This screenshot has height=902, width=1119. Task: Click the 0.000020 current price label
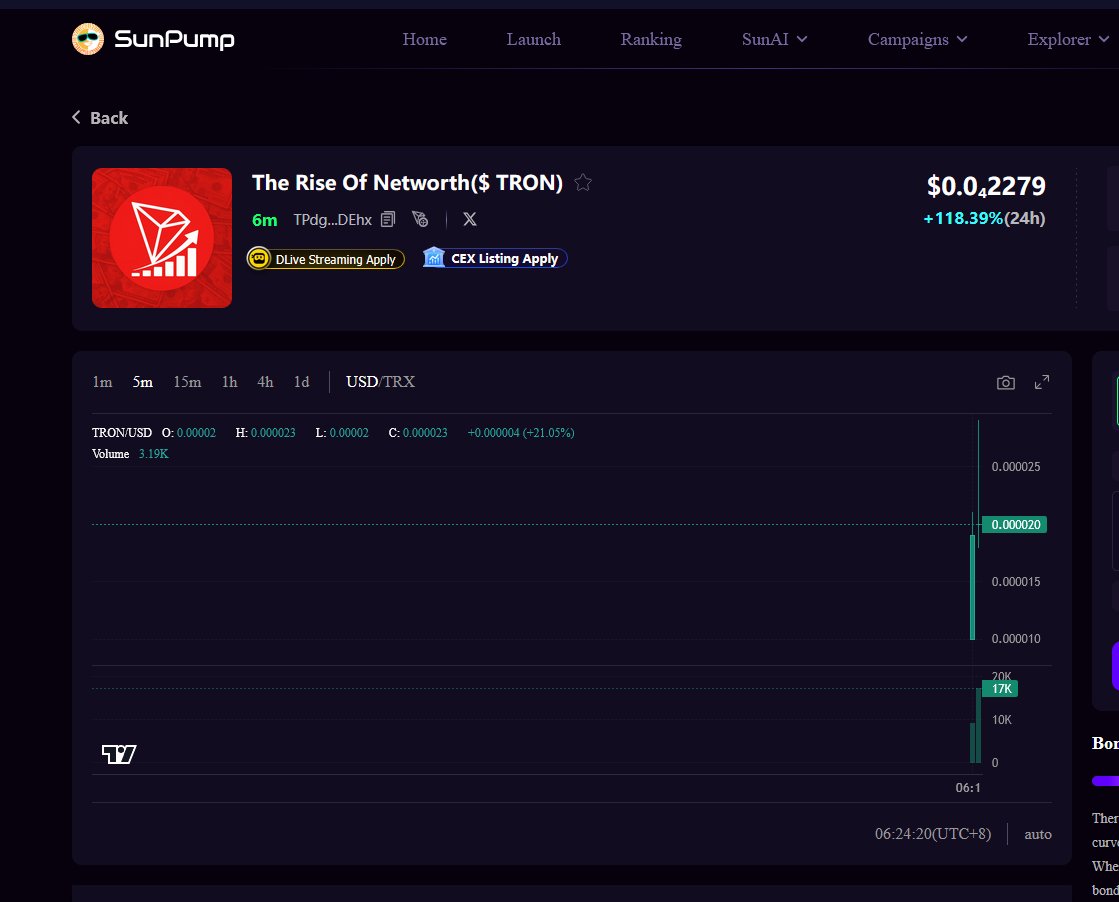pyautogui.click(x=1015, y=525)
